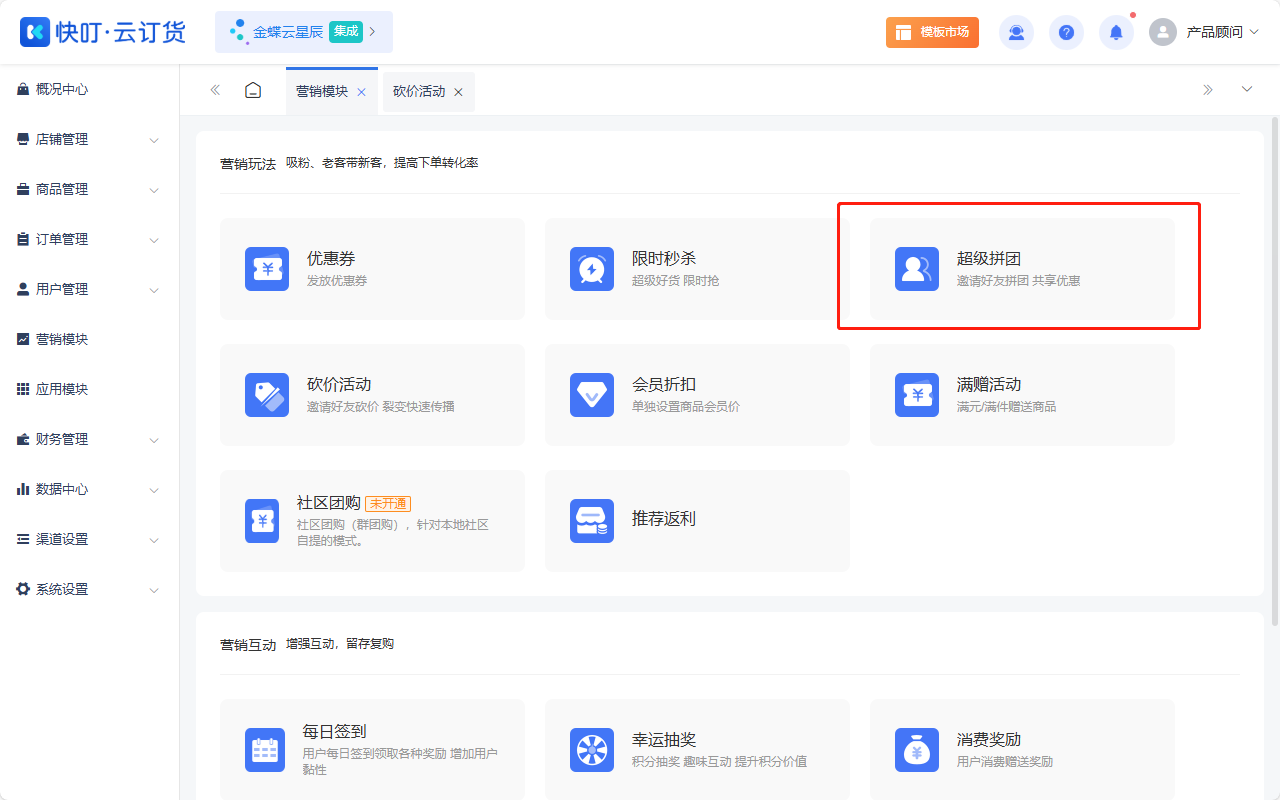Close the 砍价活动 tab
This screenshot has height=800, width=1280.
pyautogui.click(x=458, y=92)
